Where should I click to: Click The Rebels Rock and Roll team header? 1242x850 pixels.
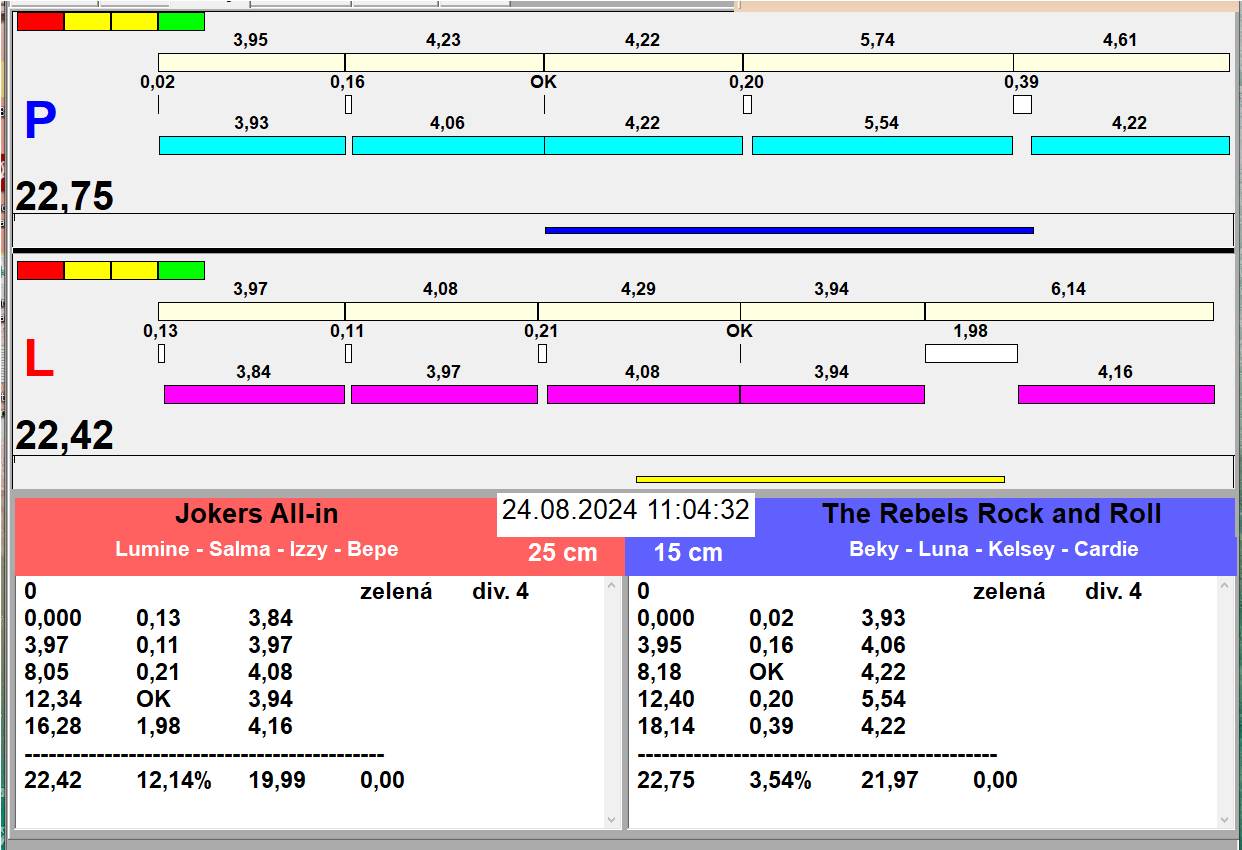990,515
